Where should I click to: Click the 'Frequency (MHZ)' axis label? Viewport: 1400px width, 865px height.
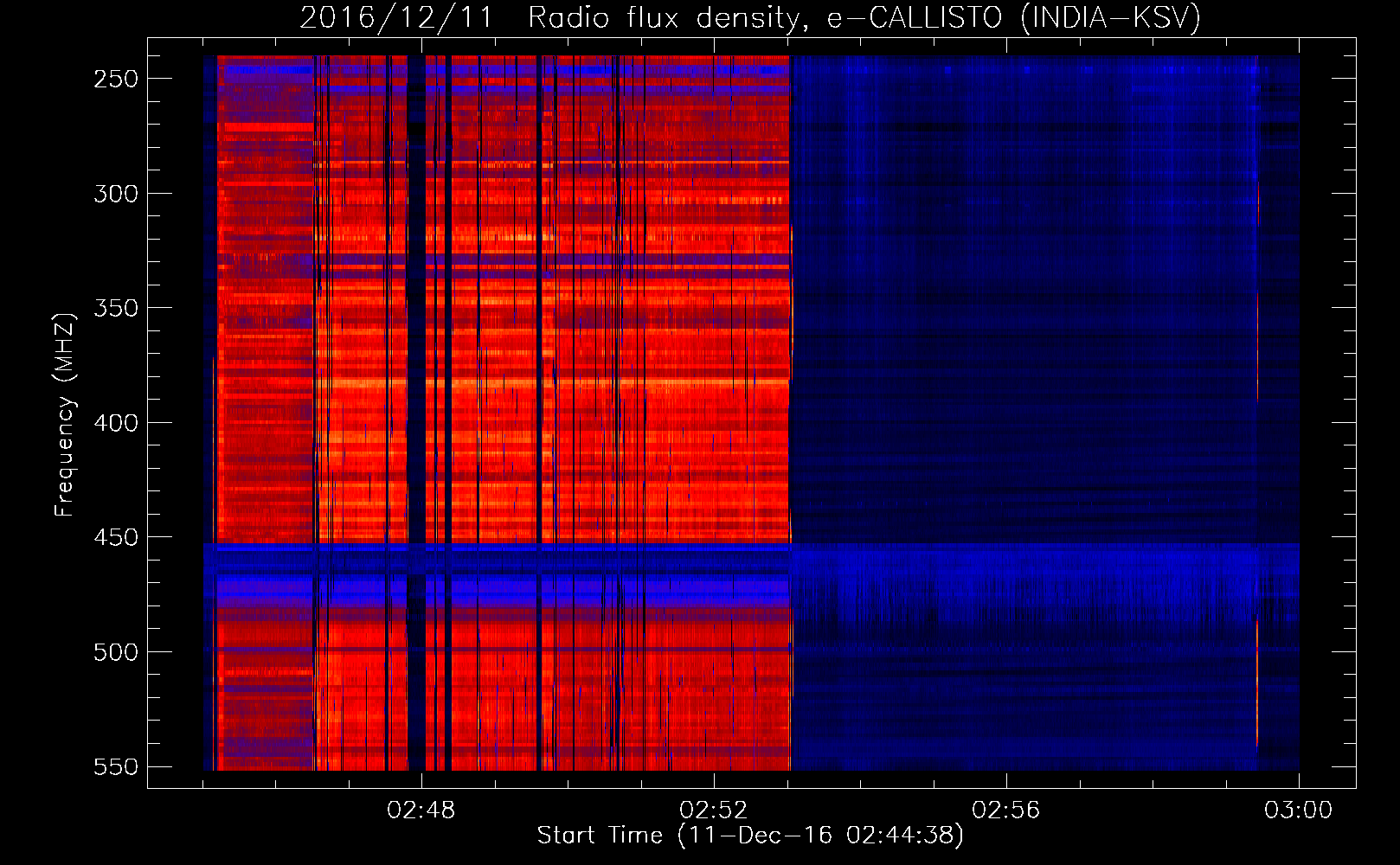(65, 415)
